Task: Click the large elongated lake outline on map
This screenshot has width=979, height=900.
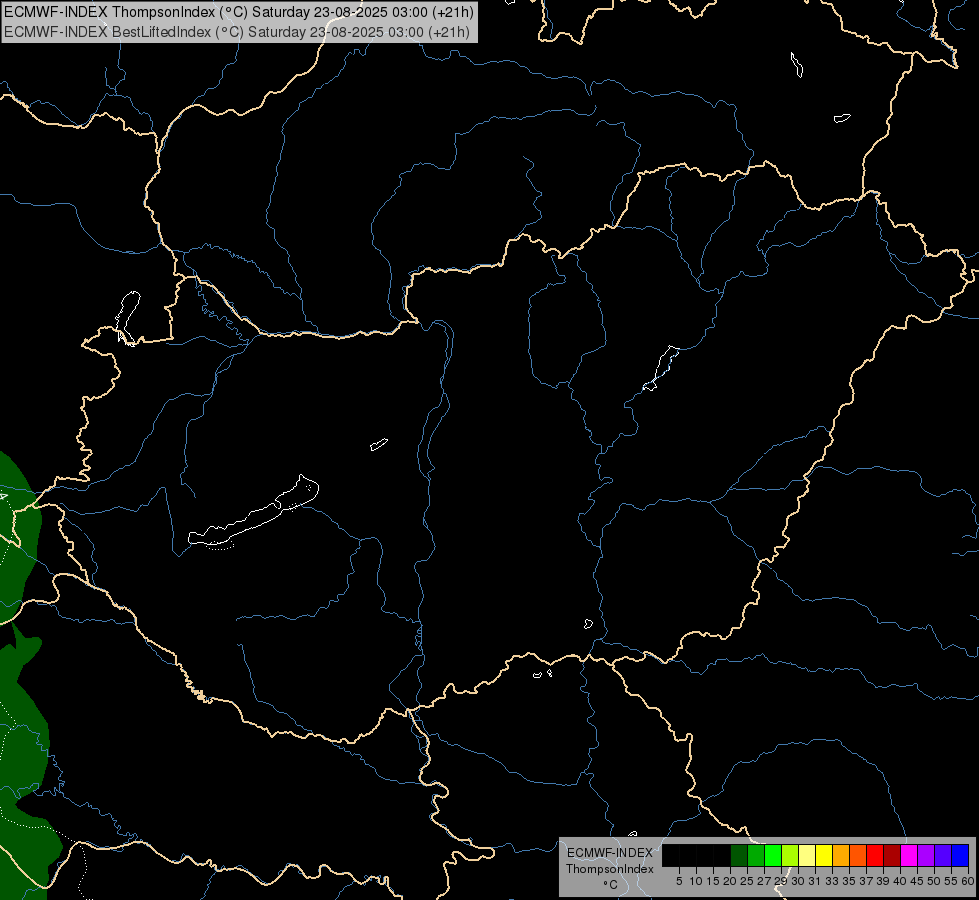Action: click(x=254, y=512)
